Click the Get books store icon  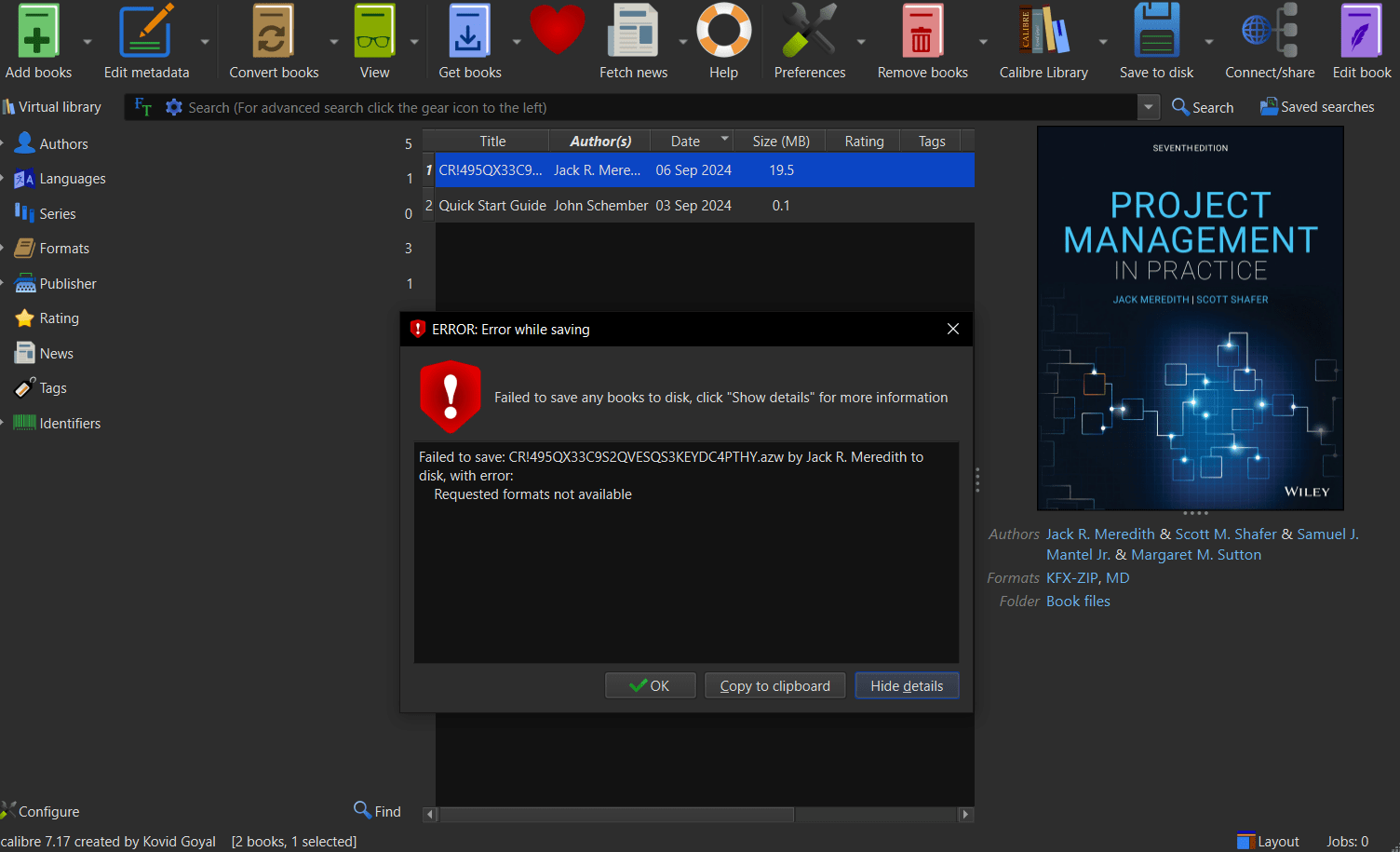(x=469, y=31)
